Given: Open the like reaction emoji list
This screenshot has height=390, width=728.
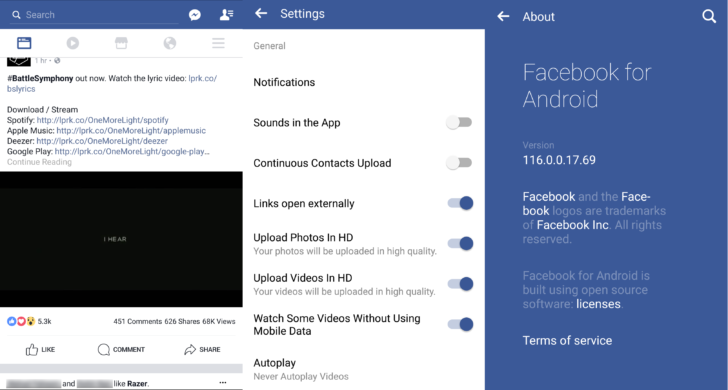Looking at the screenshot, I should pyautogui.click(x=21, y=321).
